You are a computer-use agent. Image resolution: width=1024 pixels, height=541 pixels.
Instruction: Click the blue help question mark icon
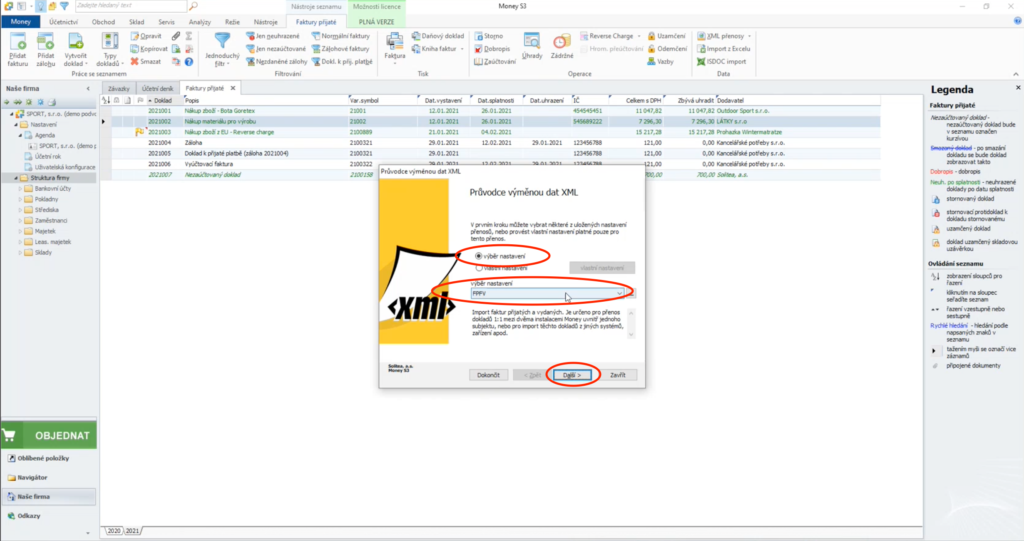point(189,62)
